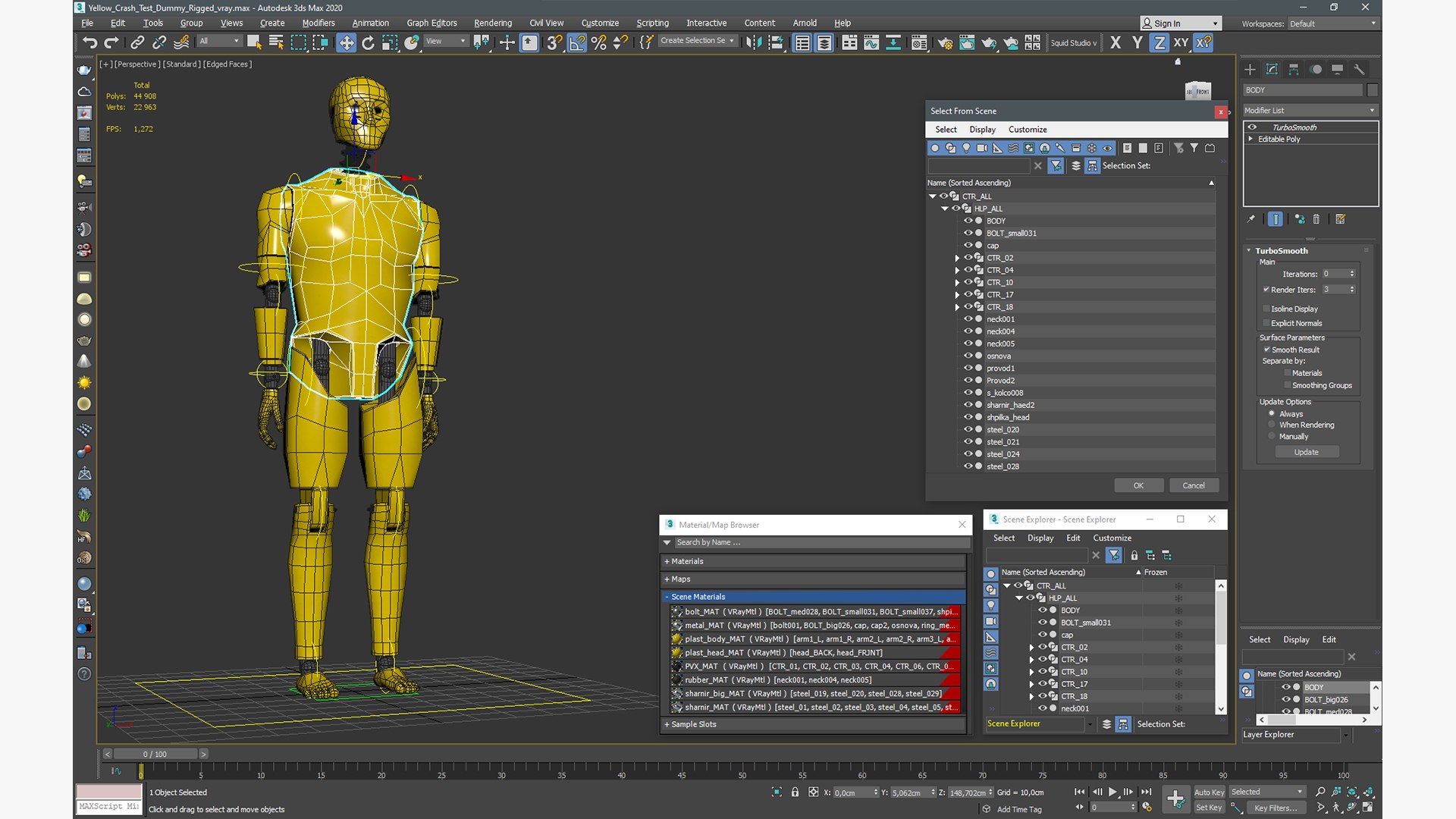Restrict transform to the X axis
This screenshot has height=819, width=1456.
[x=1116, y=42]
